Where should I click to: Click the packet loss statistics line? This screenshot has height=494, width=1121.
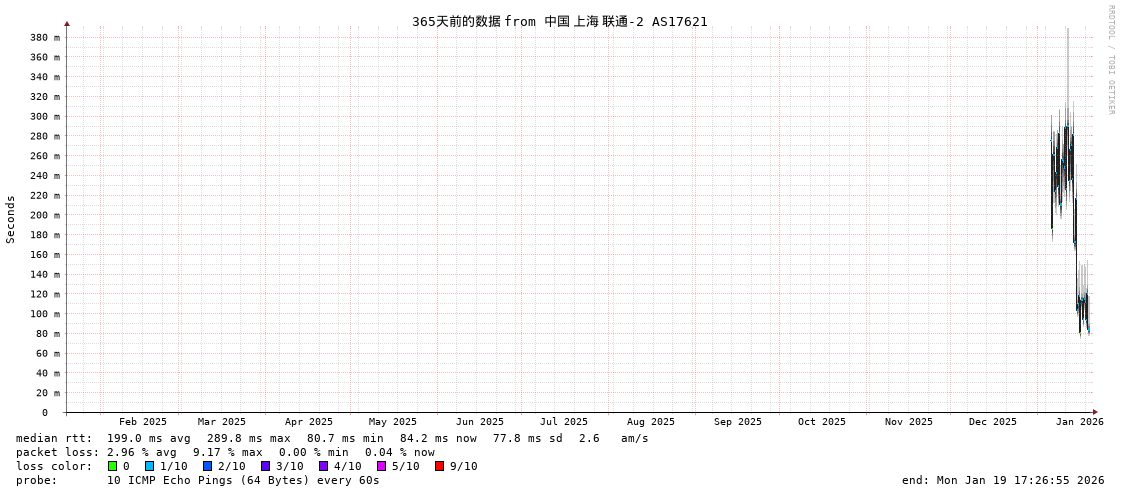click(x=225, y=452)
